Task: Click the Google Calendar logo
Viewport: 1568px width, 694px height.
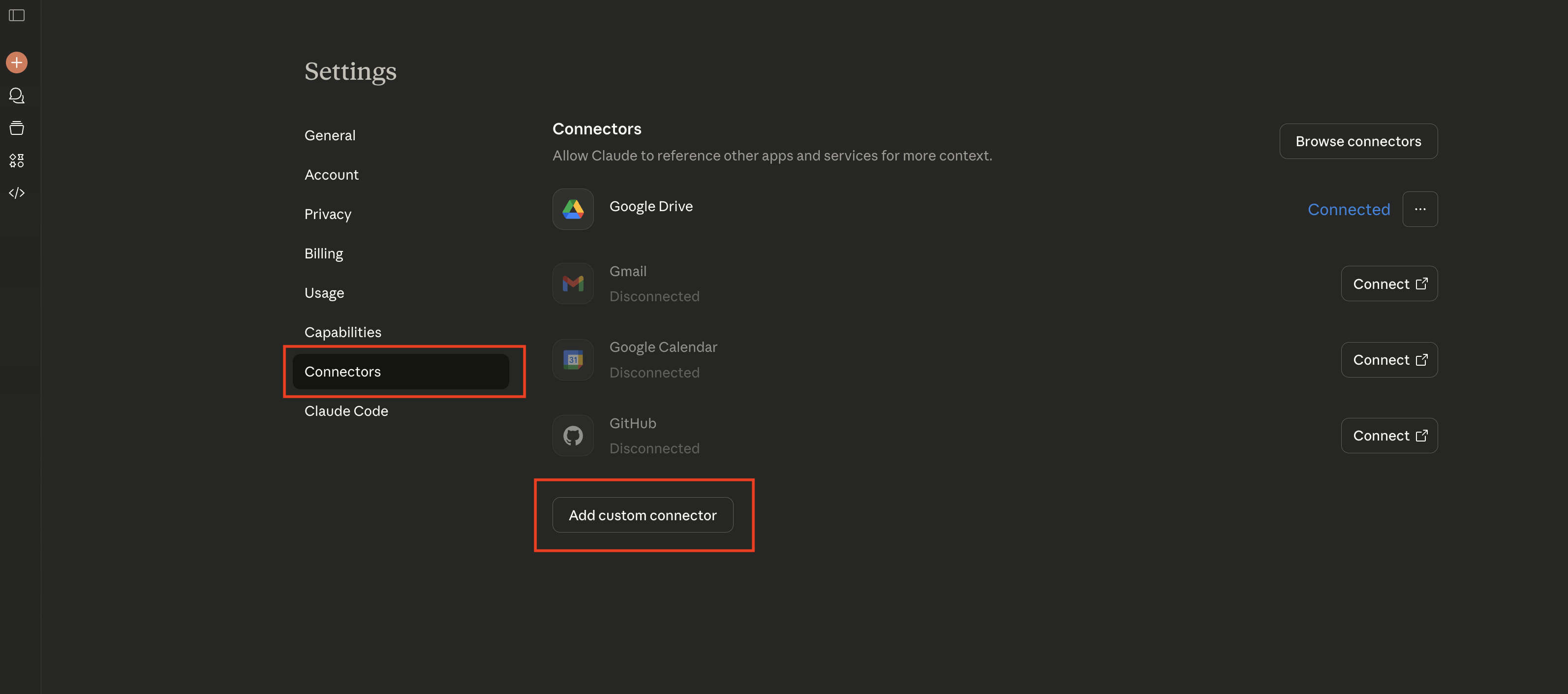Action: coord(573,359)
